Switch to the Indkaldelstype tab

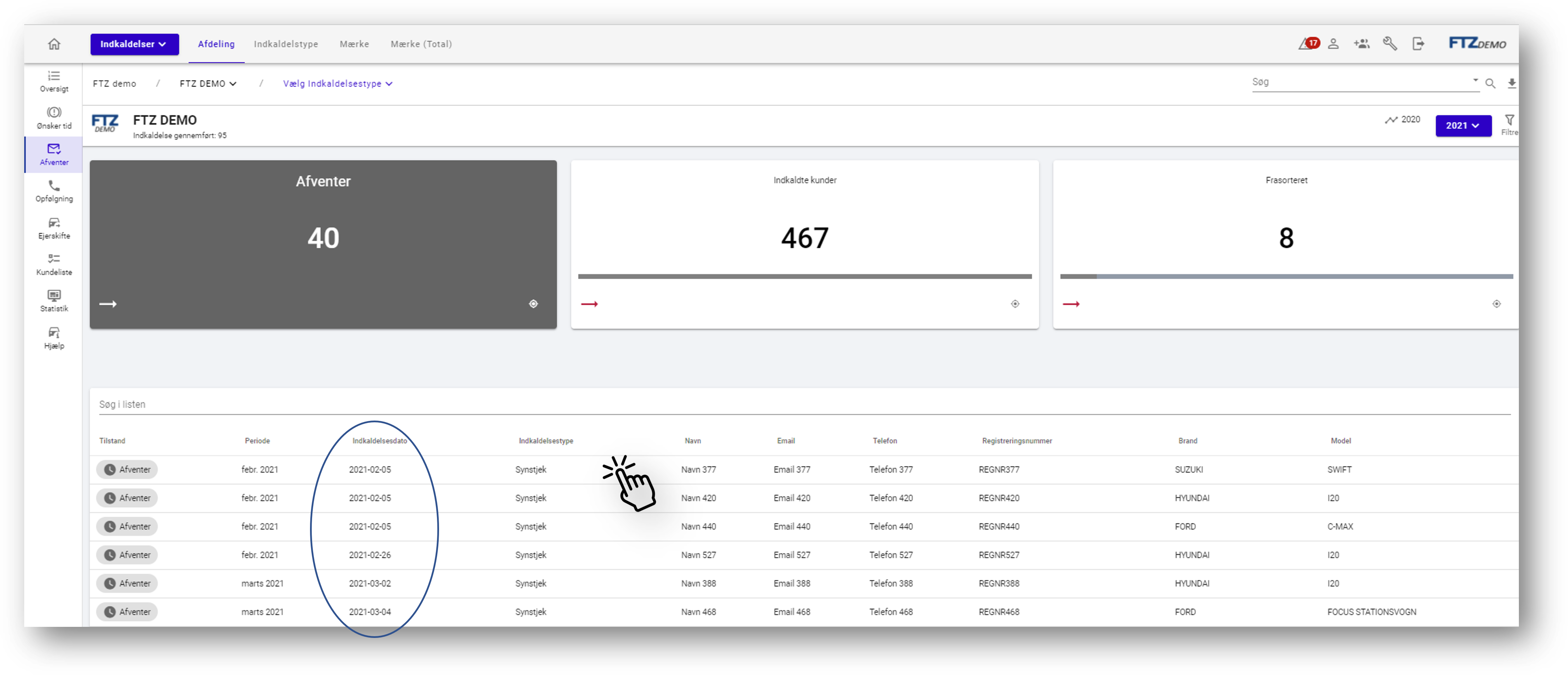click(x=285, y=44)
